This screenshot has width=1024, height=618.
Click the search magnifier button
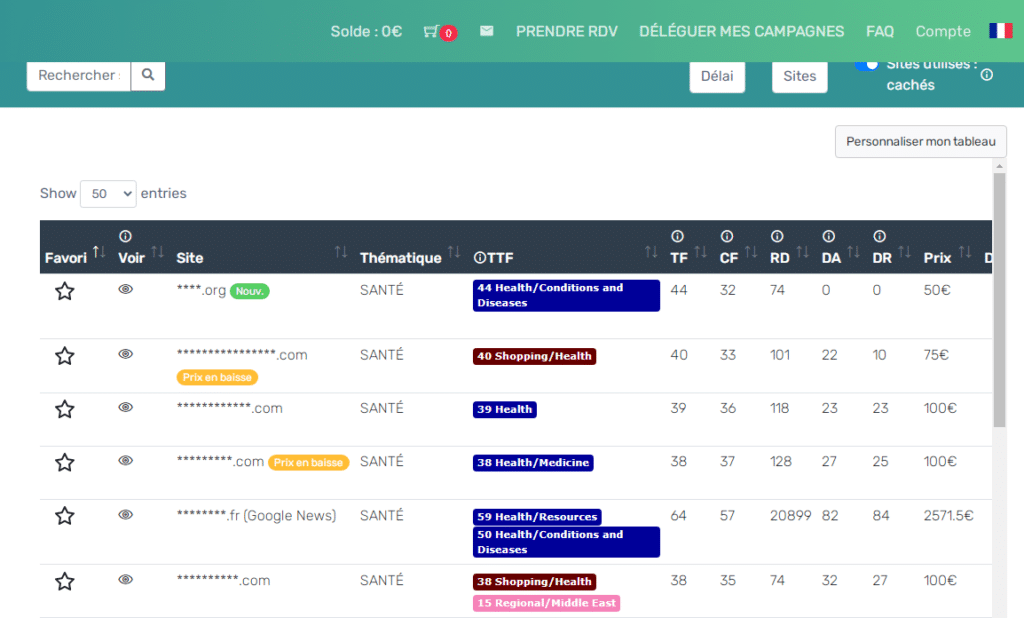coord(148,75)
